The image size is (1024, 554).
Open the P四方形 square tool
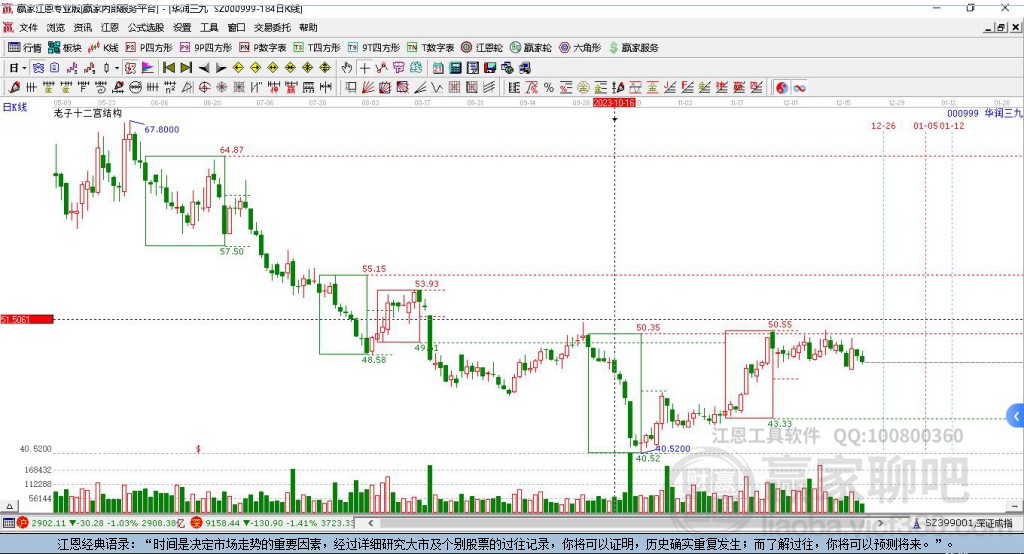149,48
